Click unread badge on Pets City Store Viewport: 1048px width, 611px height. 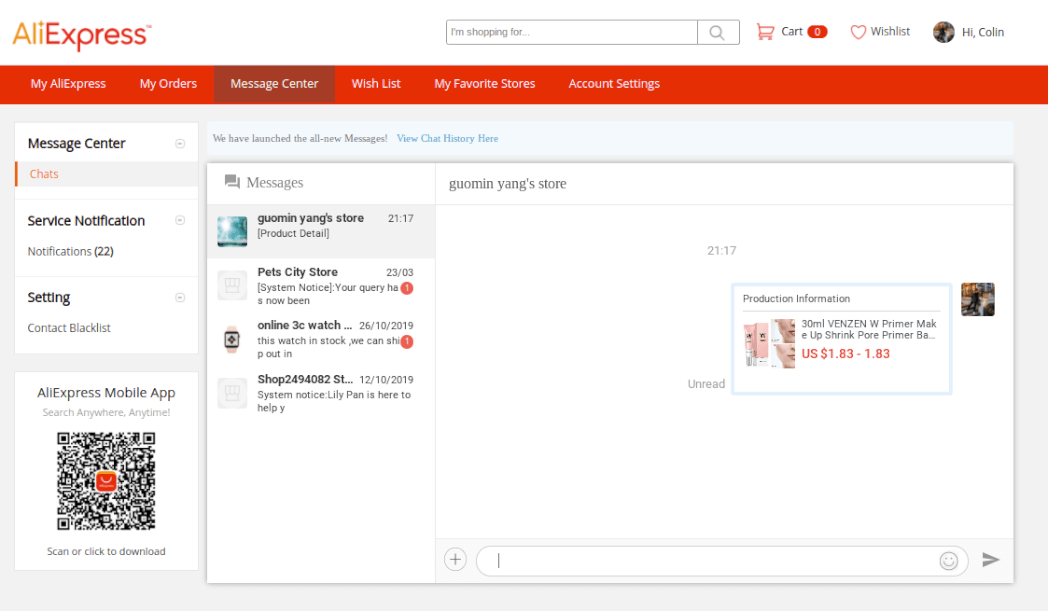(x=407, y=288)
